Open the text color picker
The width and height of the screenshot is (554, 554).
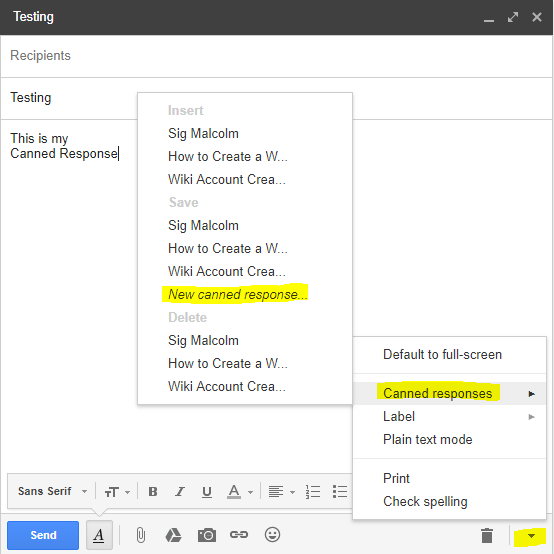[x=240, y=491]
